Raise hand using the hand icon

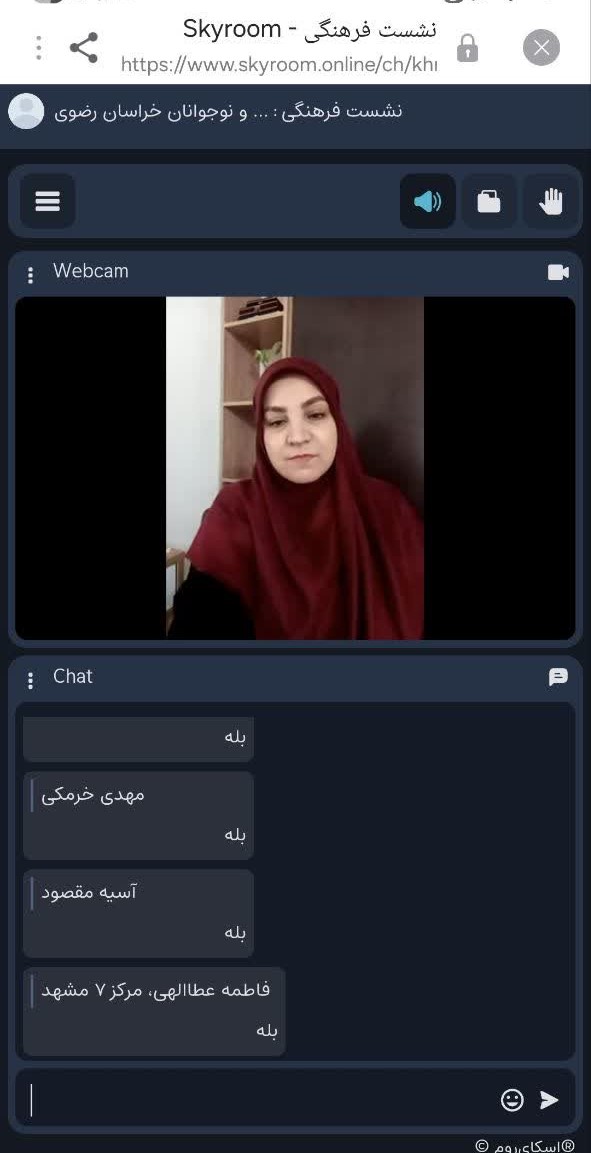(551, 201)
